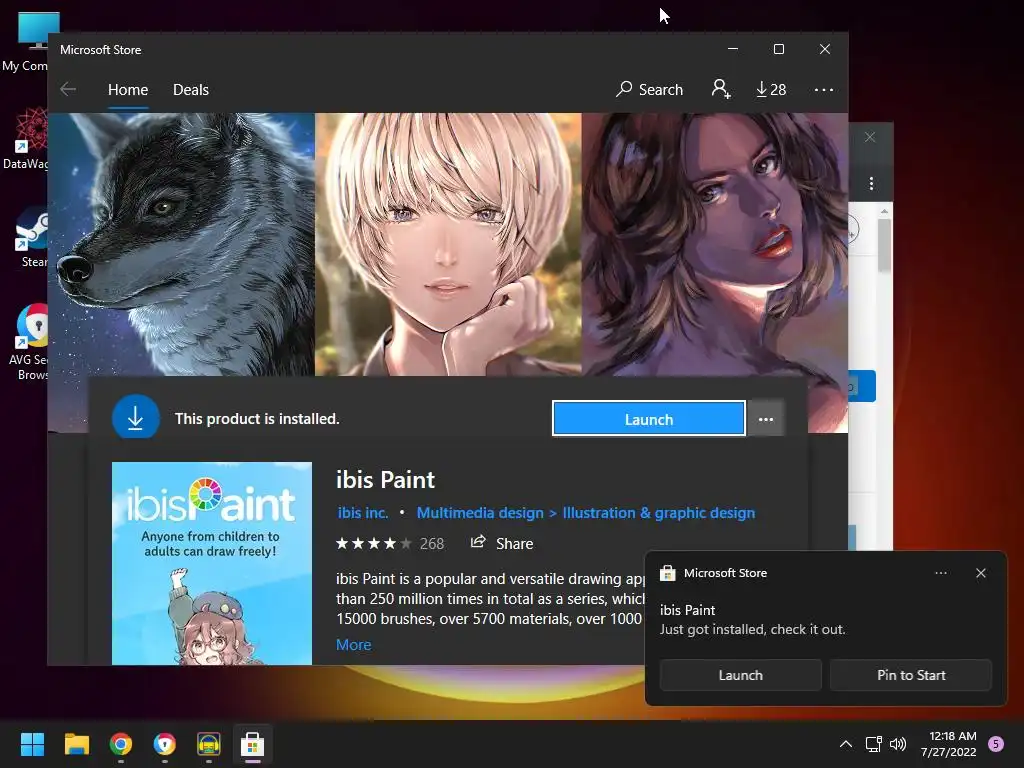This screenshot has height=768, width=1024.
Task: Open the headphones app on taskbar
Action: (209, 744)
